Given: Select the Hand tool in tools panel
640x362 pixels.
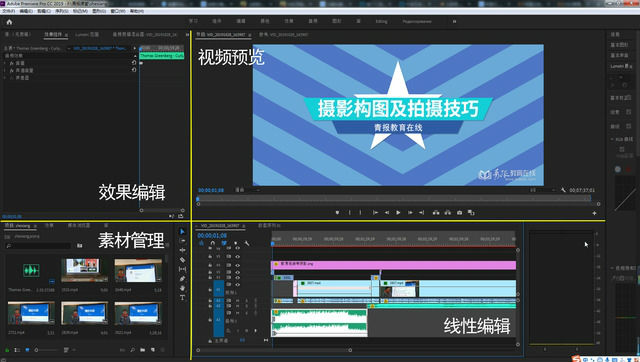Looking at the screenshot, I should [182, 288].
